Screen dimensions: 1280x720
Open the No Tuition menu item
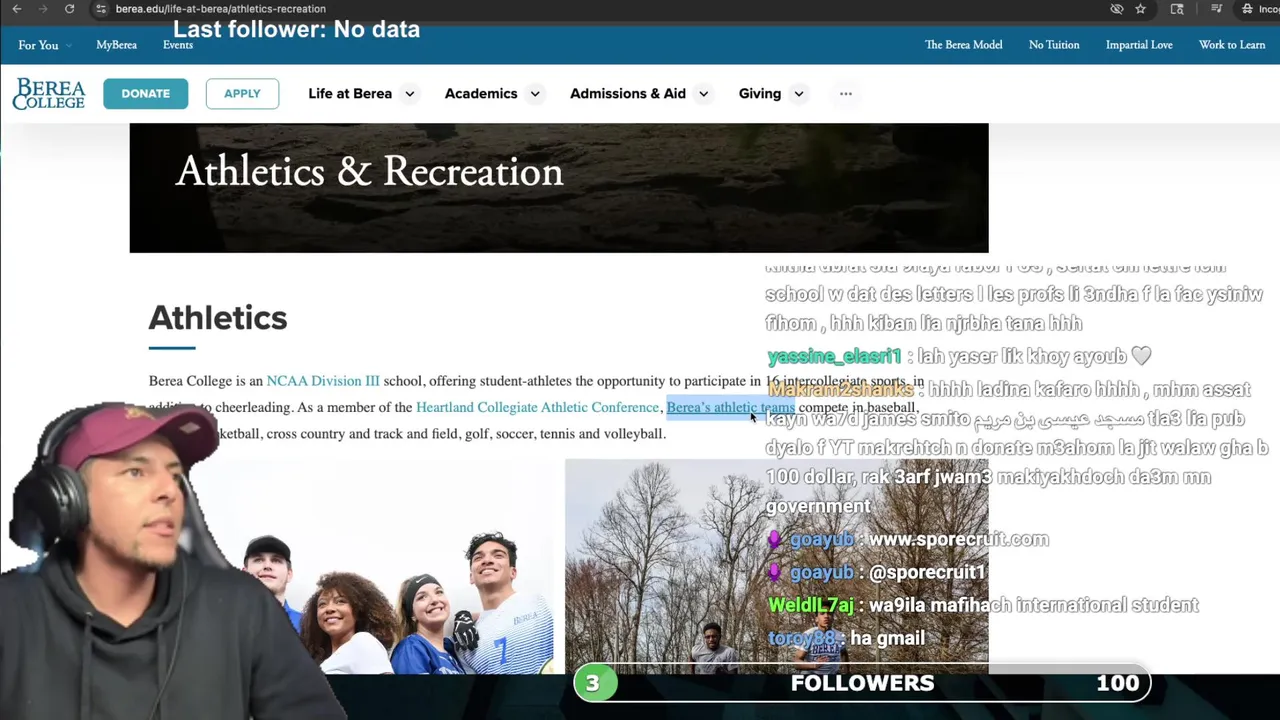coord(1054,45)
